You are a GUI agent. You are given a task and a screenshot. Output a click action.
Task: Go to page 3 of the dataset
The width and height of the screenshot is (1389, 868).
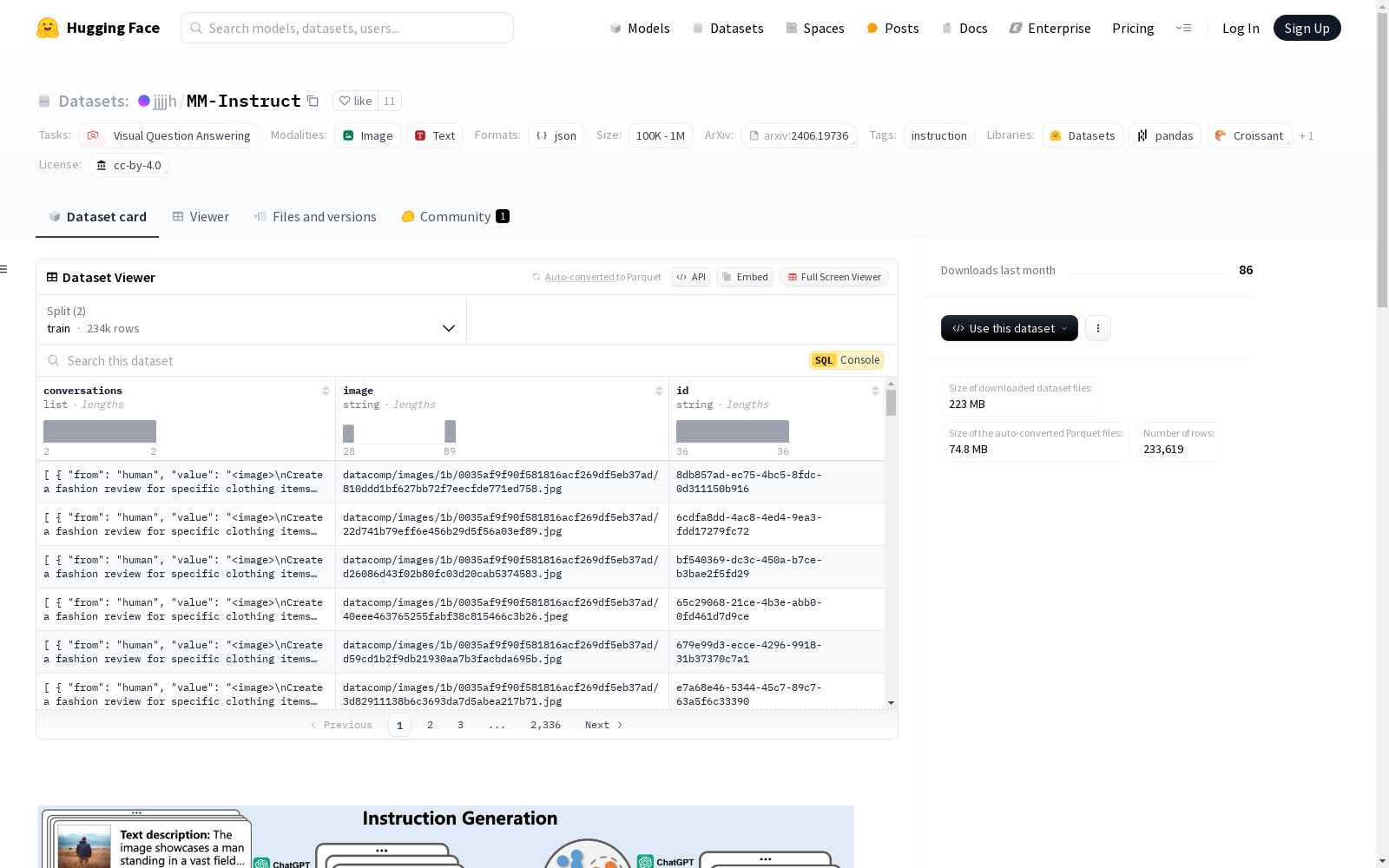[x=460, y=725]
